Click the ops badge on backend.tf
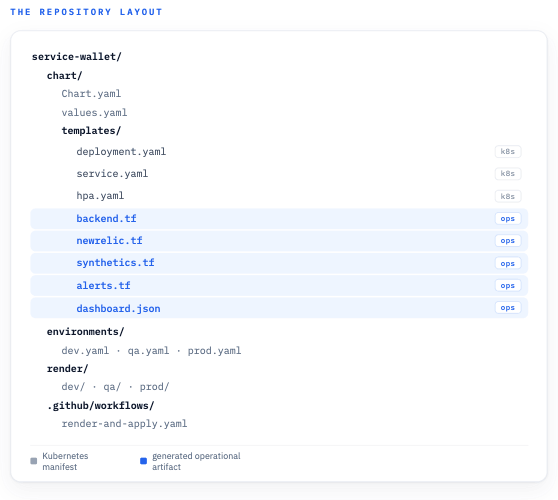The height and width of the screenshot is (500, 558). [x=508, y=219]
